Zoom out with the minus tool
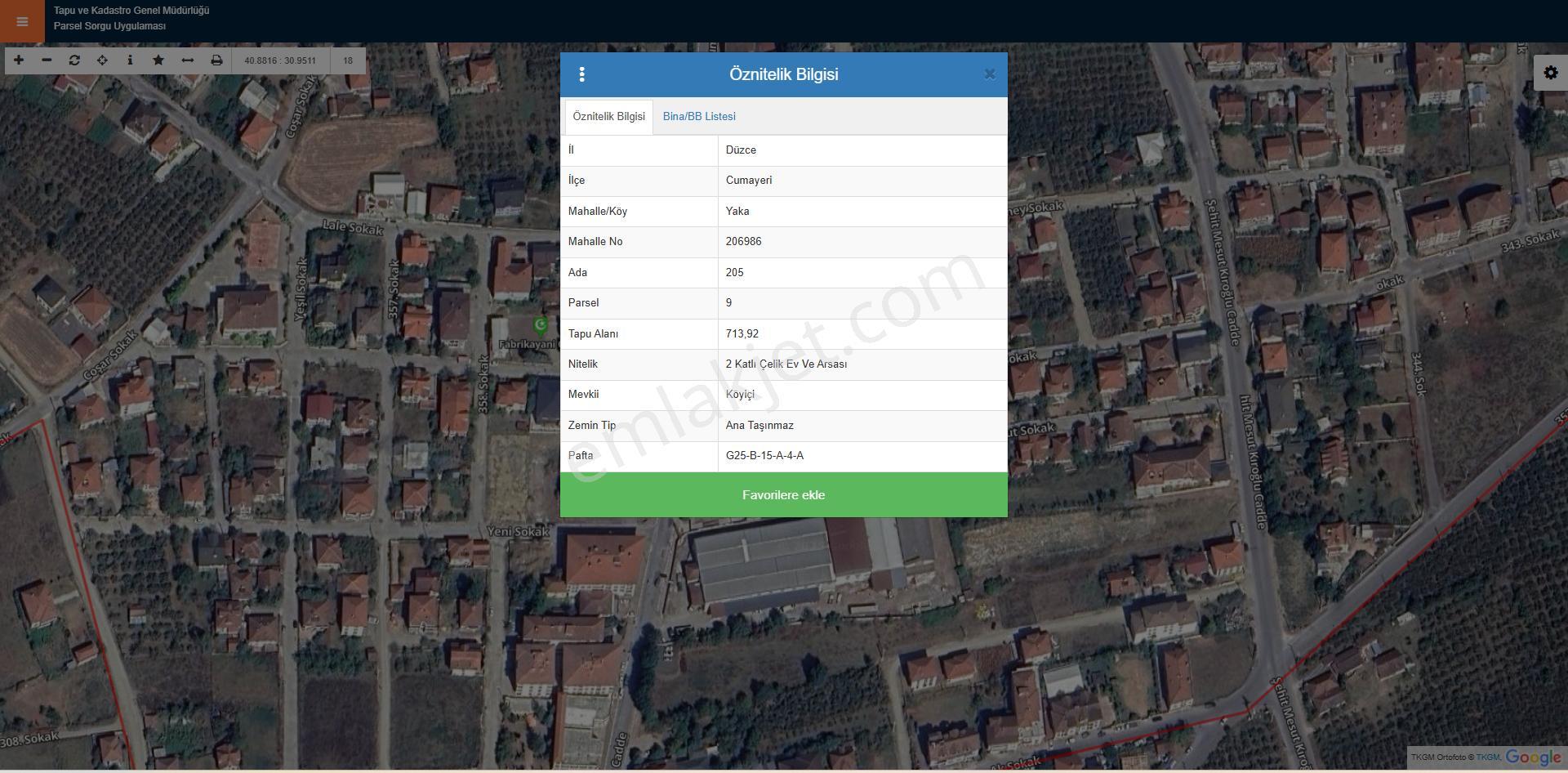The image size is (1568, 773). [47, 60]
